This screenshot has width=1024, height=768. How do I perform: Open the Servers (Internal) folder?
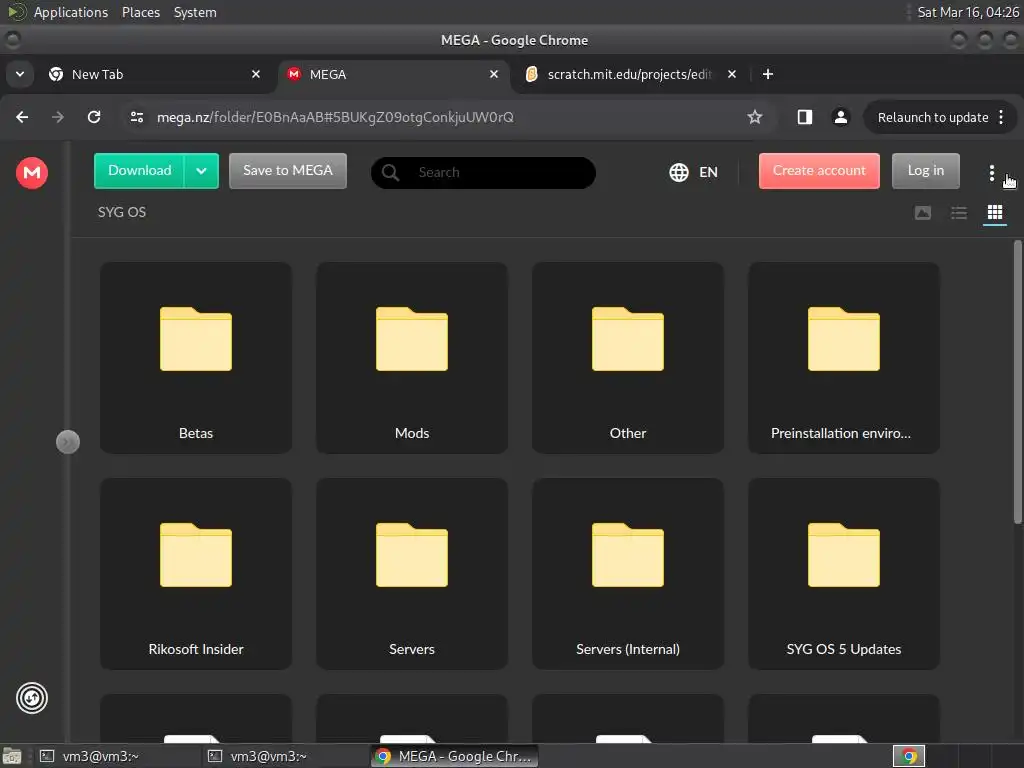(x=628, y=574)
